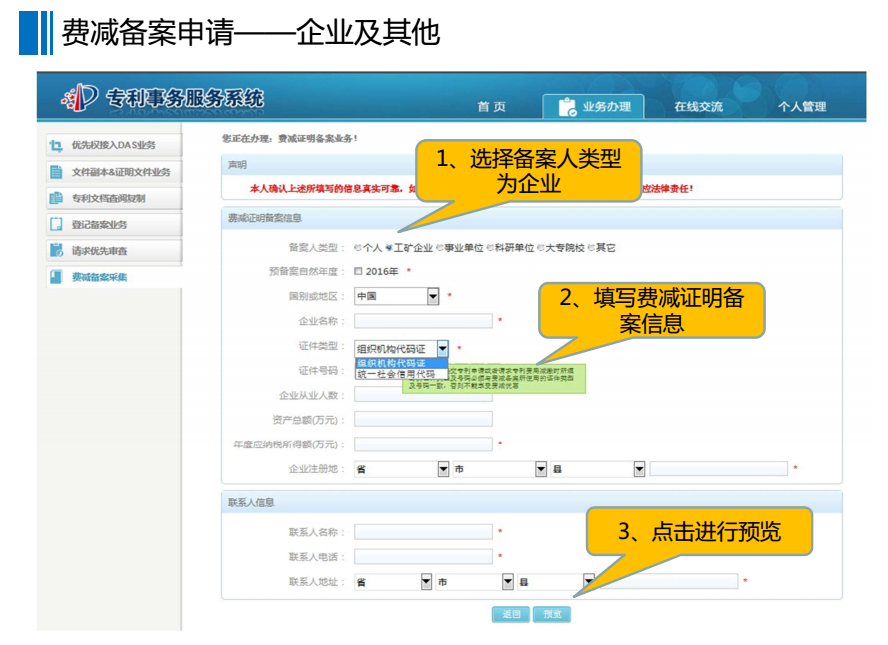888x645 pixels.
Task: Choose the 事业单位 radio button
Action: click(439, 247)
